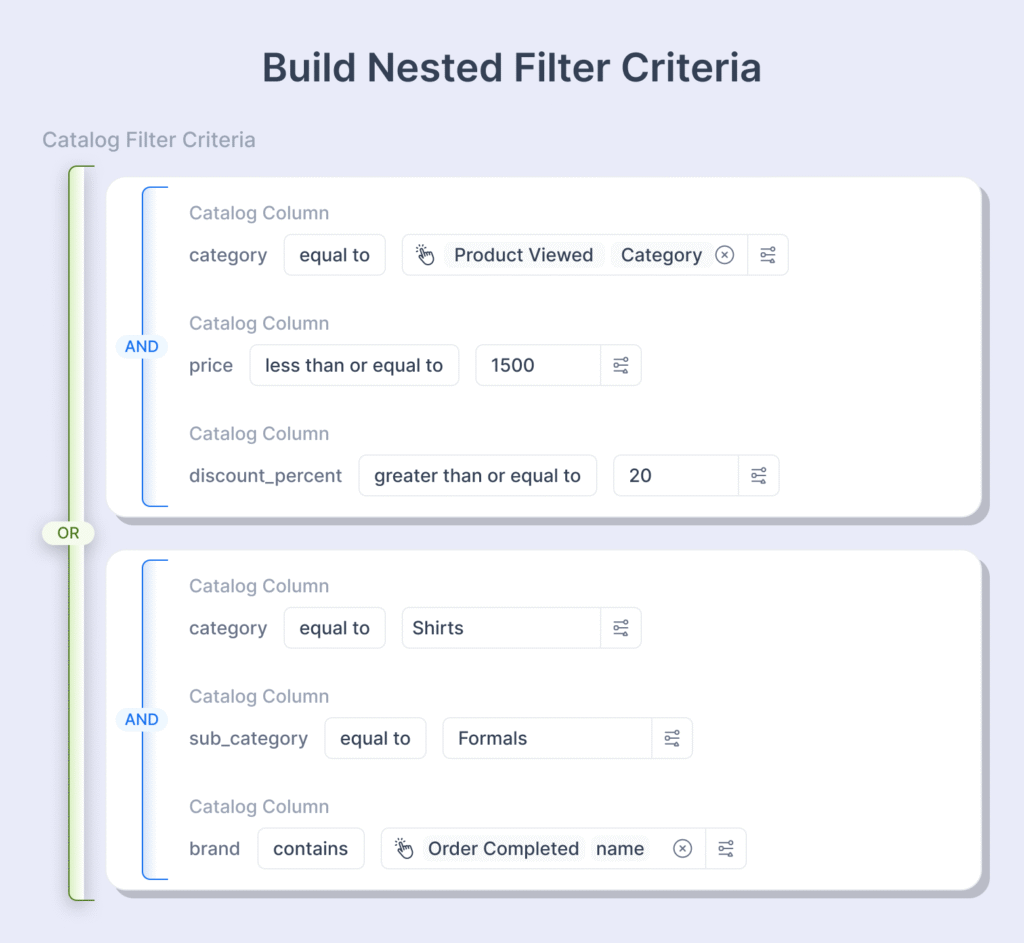The height and width of the screenshot is (943, 1024).
Task: Open the 'contains' operator dropdown for brand
Action: [x=310, y=849]
